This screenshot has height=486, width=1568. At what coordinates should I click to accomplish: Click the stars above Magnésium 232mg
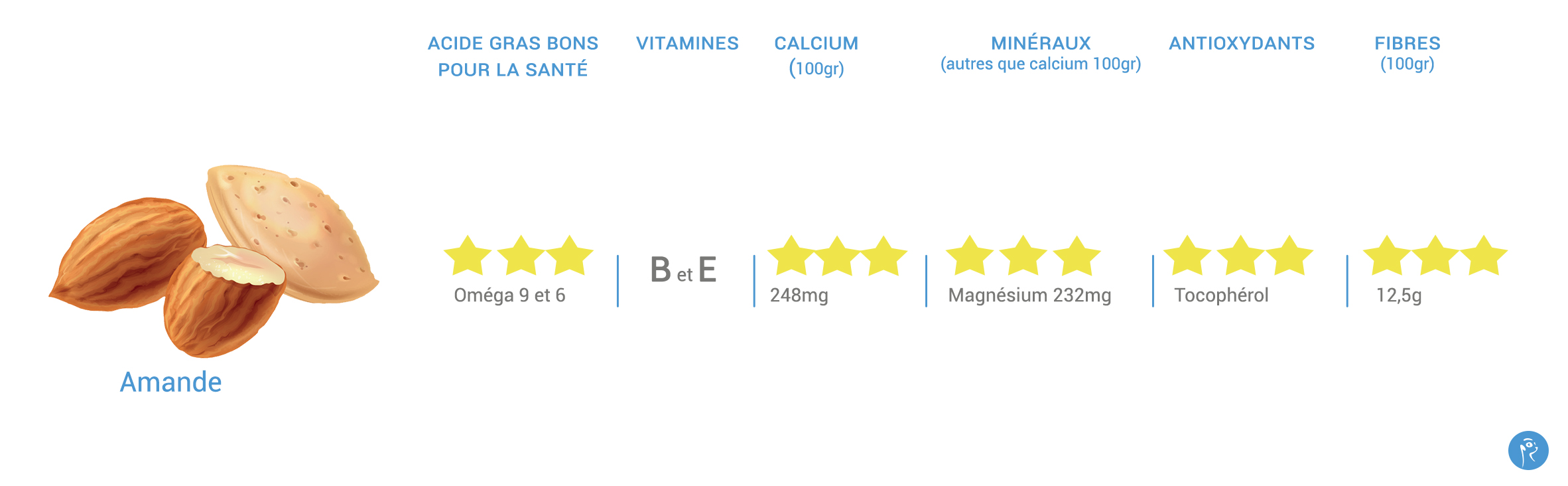tap(1023, 255)
